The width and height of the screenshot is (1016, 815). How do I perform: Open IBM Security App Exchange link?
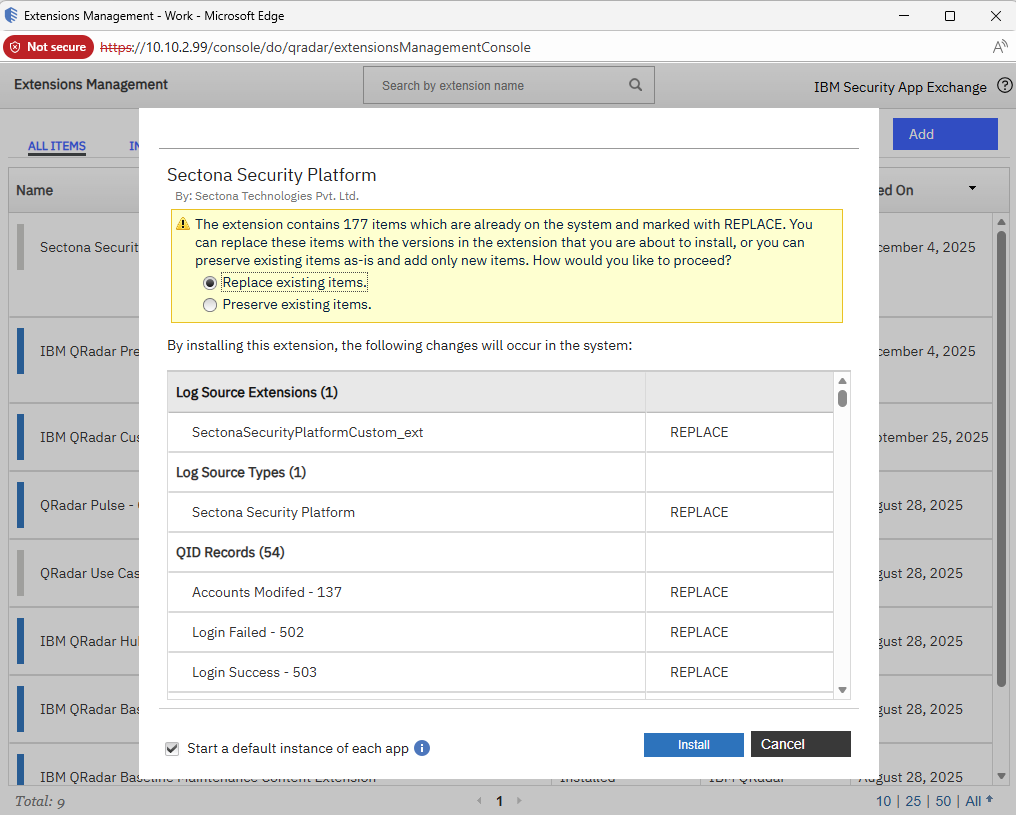(x=899, y=87)
